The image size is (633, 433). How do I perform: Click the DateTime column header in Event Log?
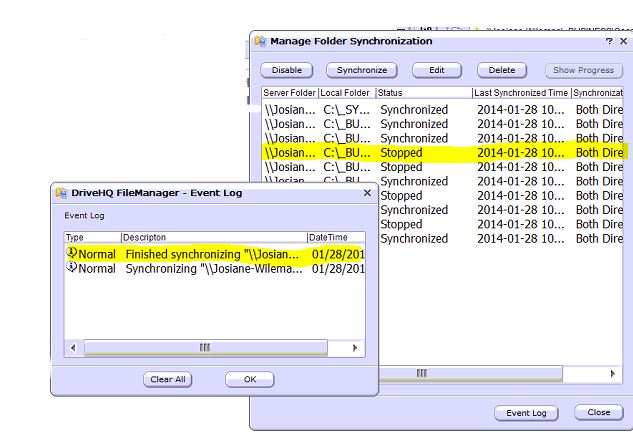click(330, 237)
